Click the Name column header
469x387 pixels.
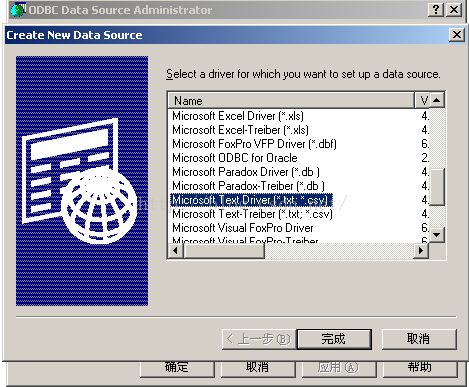click(x=291, y=100)
